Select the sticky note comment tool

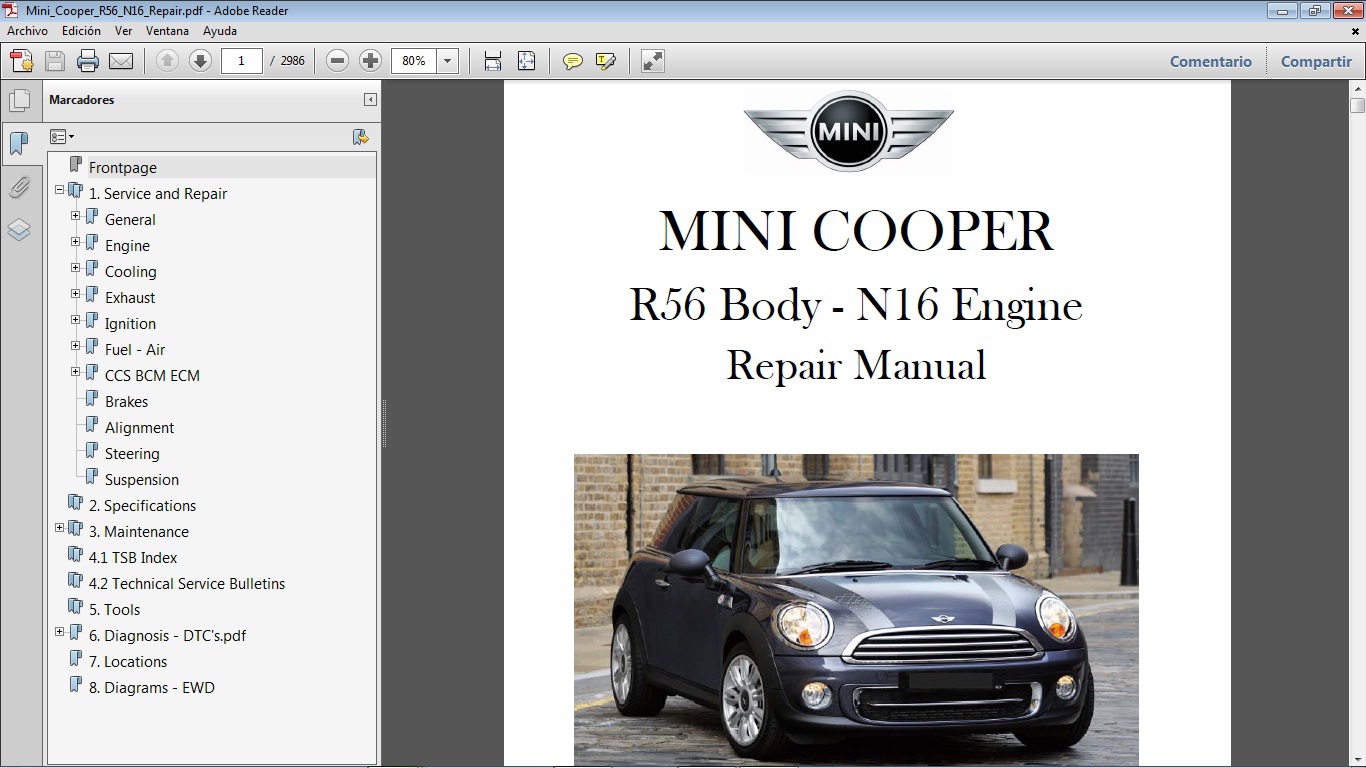pos(572,61)
